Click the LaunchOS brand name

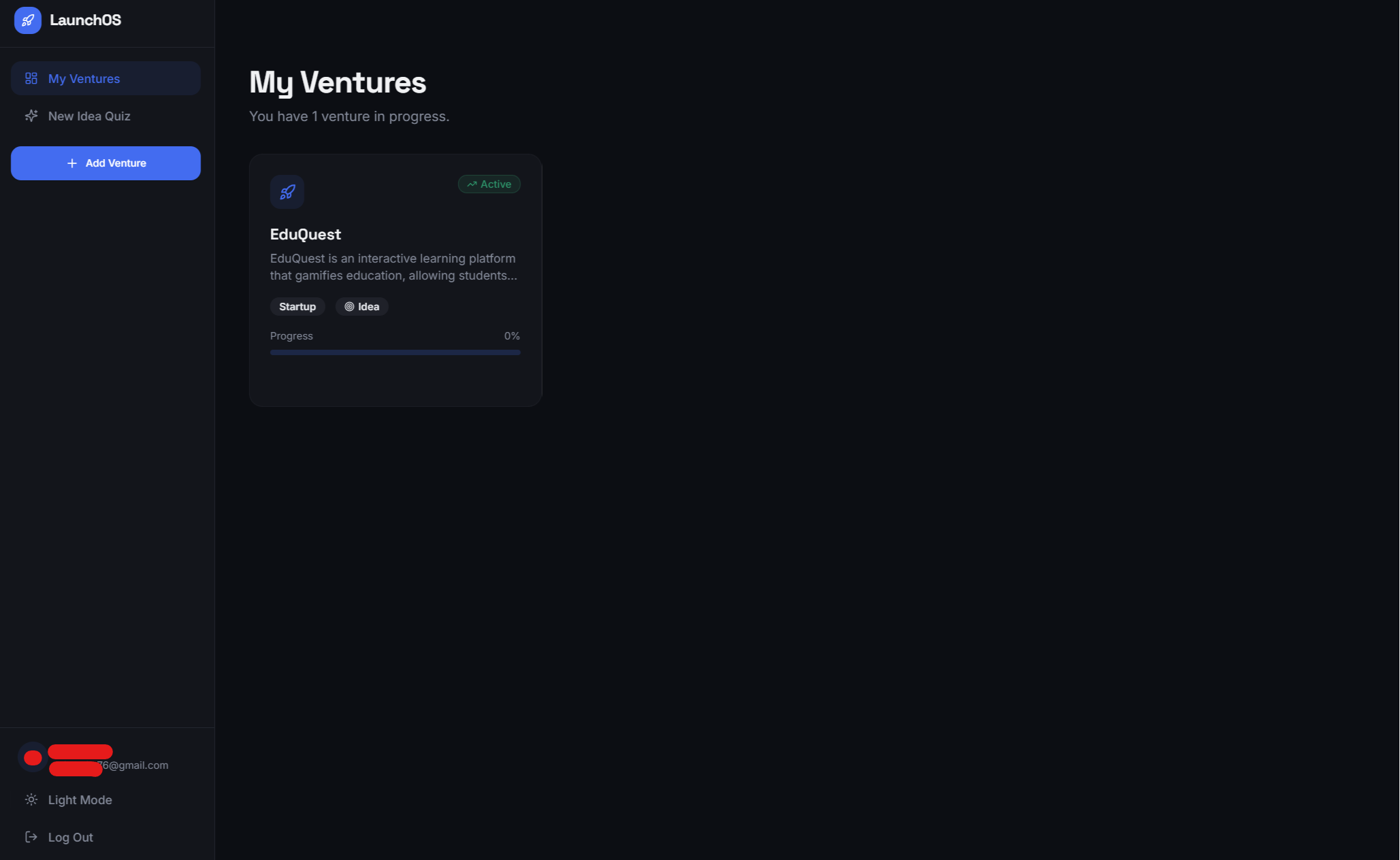point(85,20)
